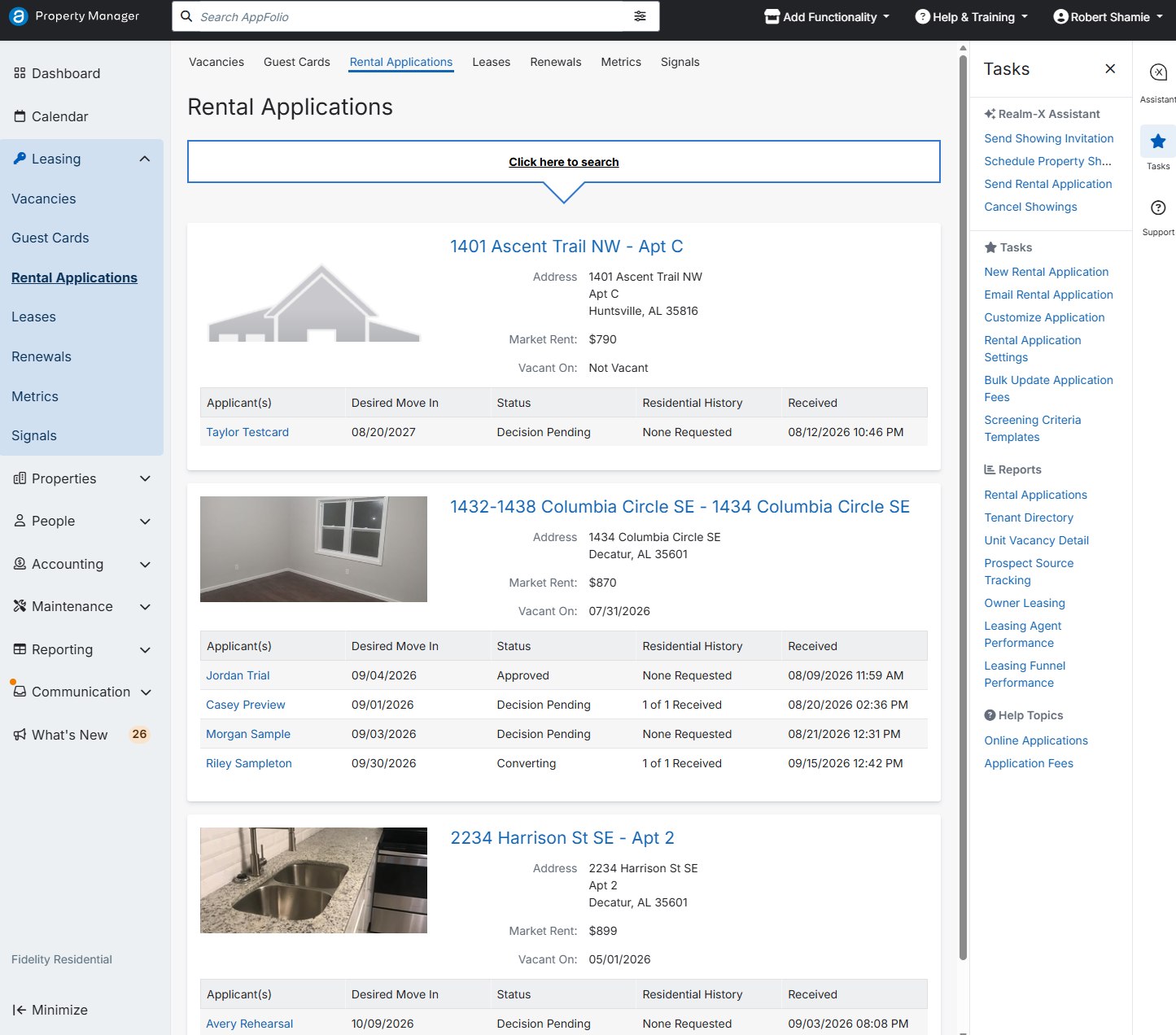Switch to the Metrics tab
The height and width of the screenshot is (1035, 1176).
click(x=621, y=62)
